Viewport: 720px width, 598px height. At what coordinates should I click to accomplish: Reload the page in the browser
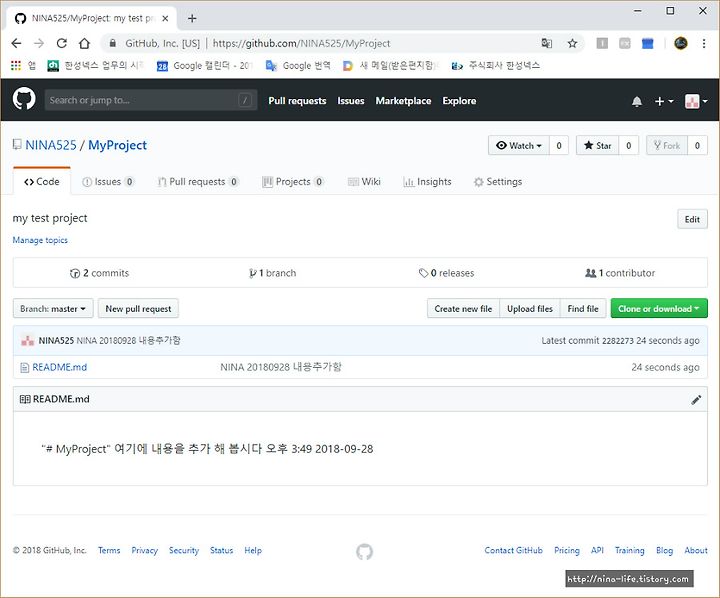pyautogui.click(x=62, y=43)
